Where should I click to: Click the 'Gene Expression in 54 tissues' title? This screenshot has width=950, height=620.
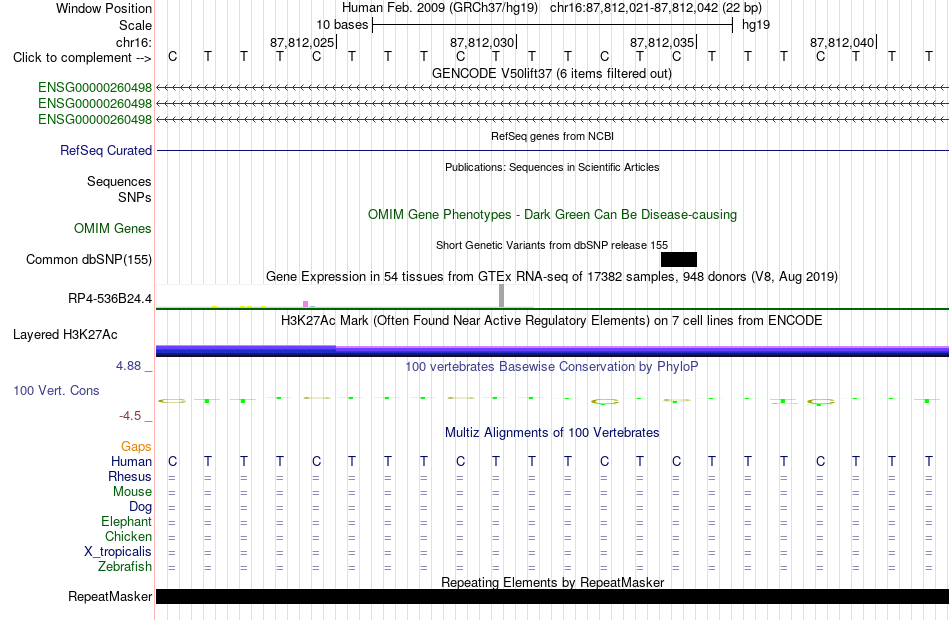pyautogui.click(x=552, y=276)
